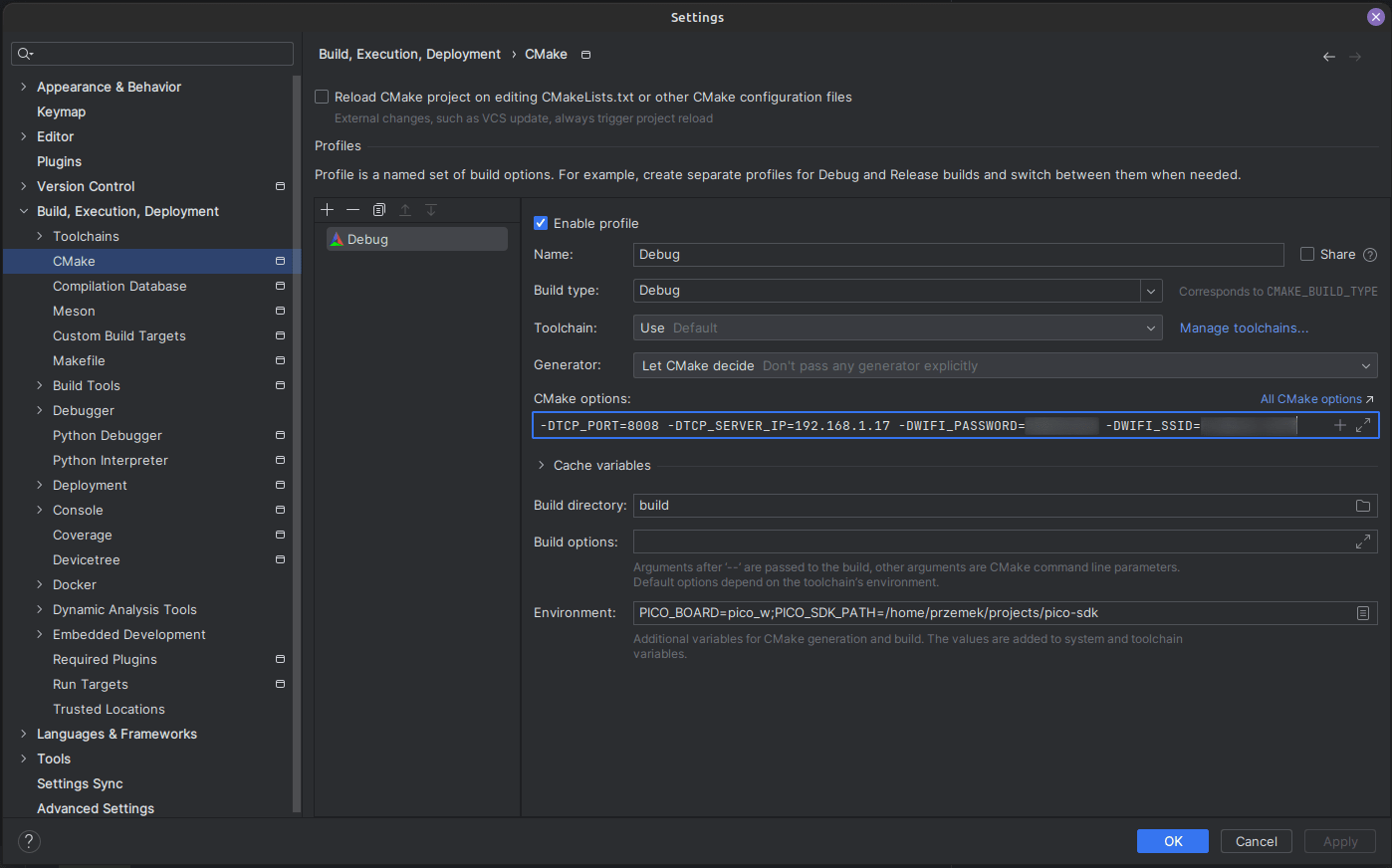Click project-level icon on Meson row
The image size is (1392, 868).
coord(280,311)
